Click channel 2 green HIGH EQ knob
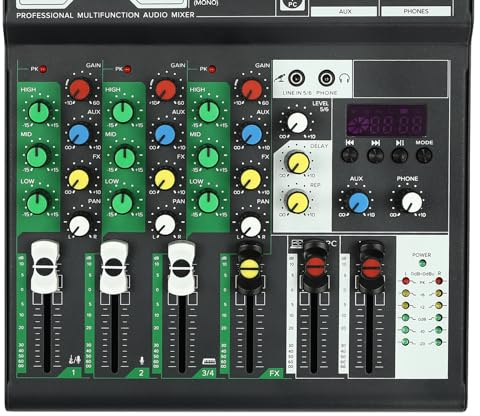This screenshot has width=480, height=416. [123, 112]
